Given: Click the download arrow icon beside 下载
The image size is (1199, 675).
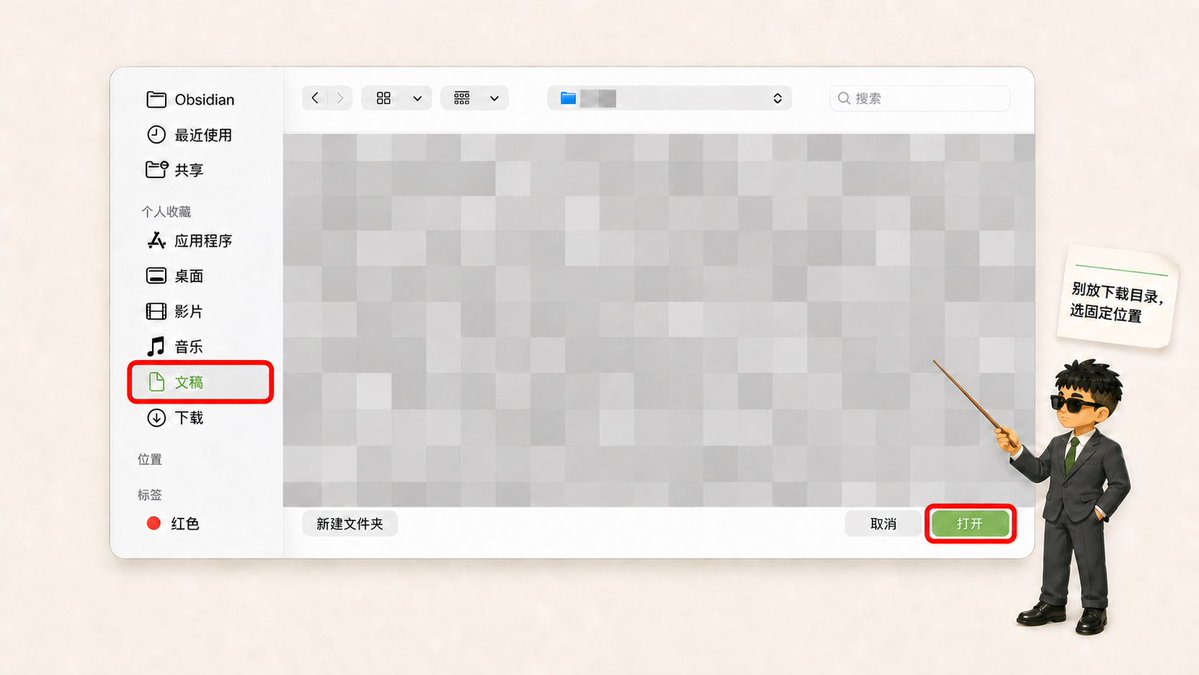Looking at the screenshot, I should point(156,417).
